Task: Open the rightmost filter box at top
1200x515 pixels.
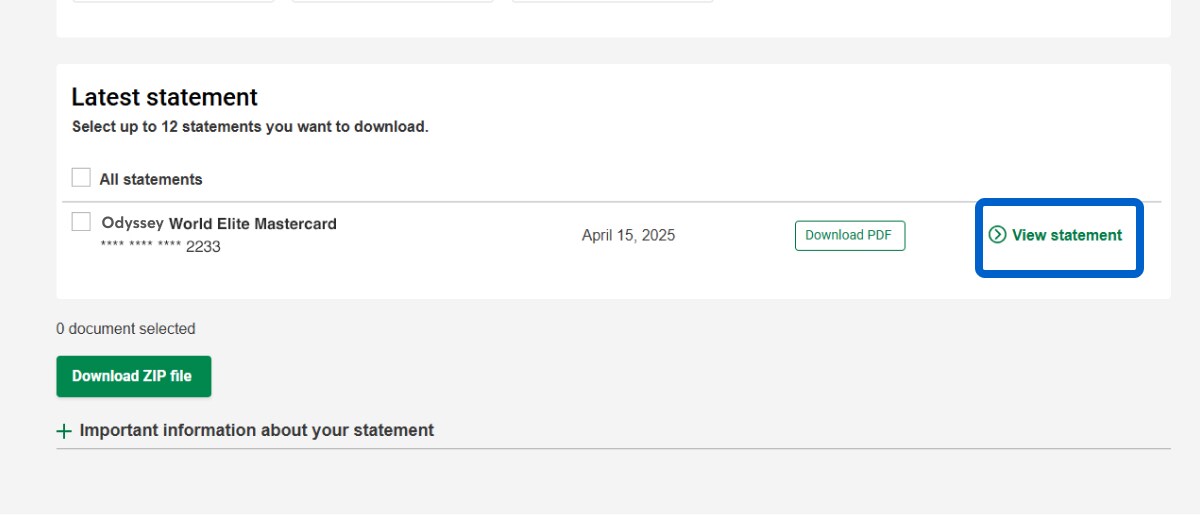Action: (x=612, y=1)
